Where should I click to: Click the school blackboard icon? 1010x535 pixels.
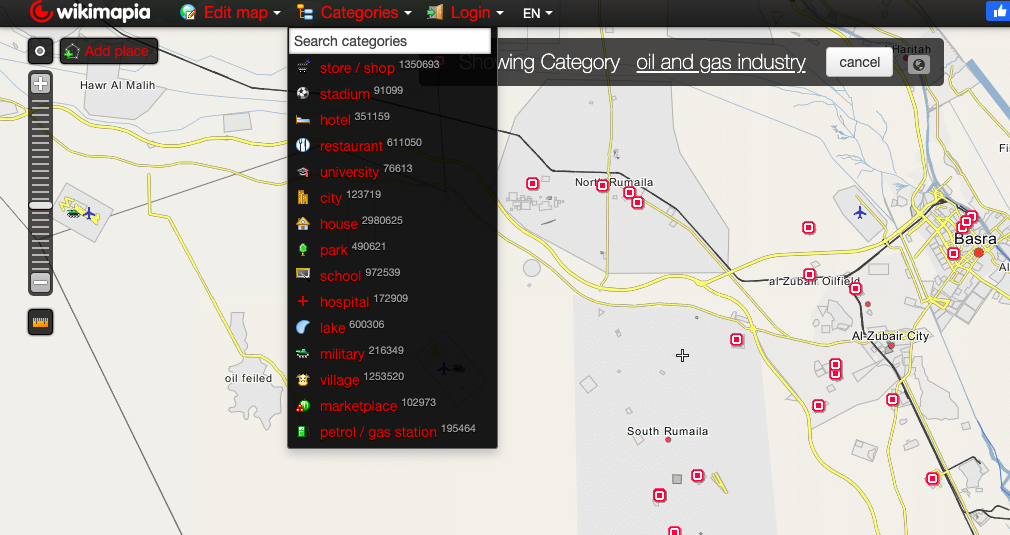tap(303, 274)
